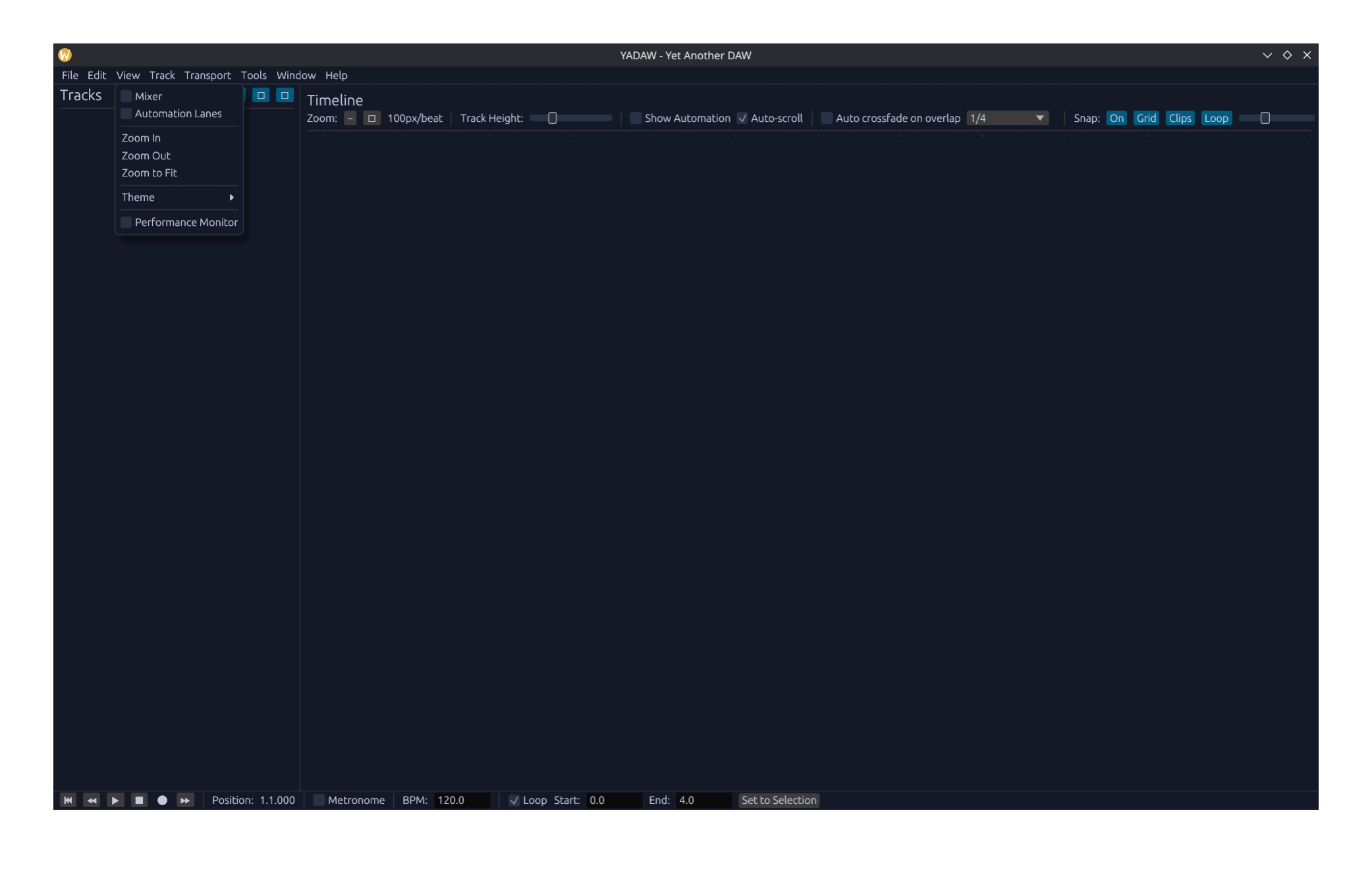Click the Timeline panel heading
The image size is (1372, 873).
335,100
